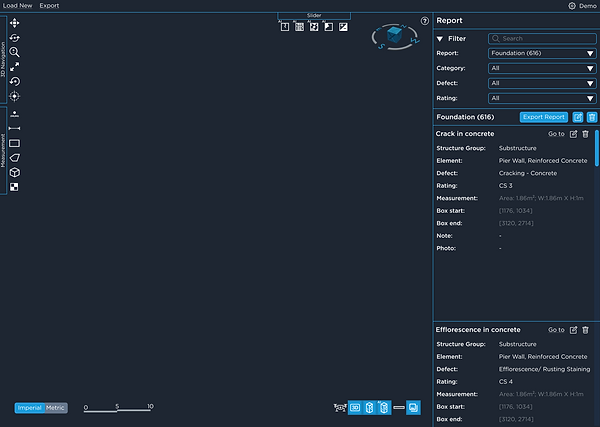Click the drone icon in bottom toolbar
This screenshot has height=427, width=600.
point(340,408)
